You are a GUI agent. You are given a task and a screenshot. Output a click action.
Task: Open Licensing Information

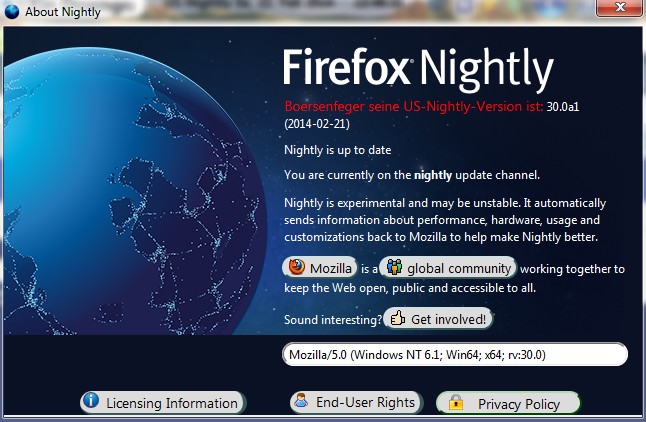click(x=163, y=402)
